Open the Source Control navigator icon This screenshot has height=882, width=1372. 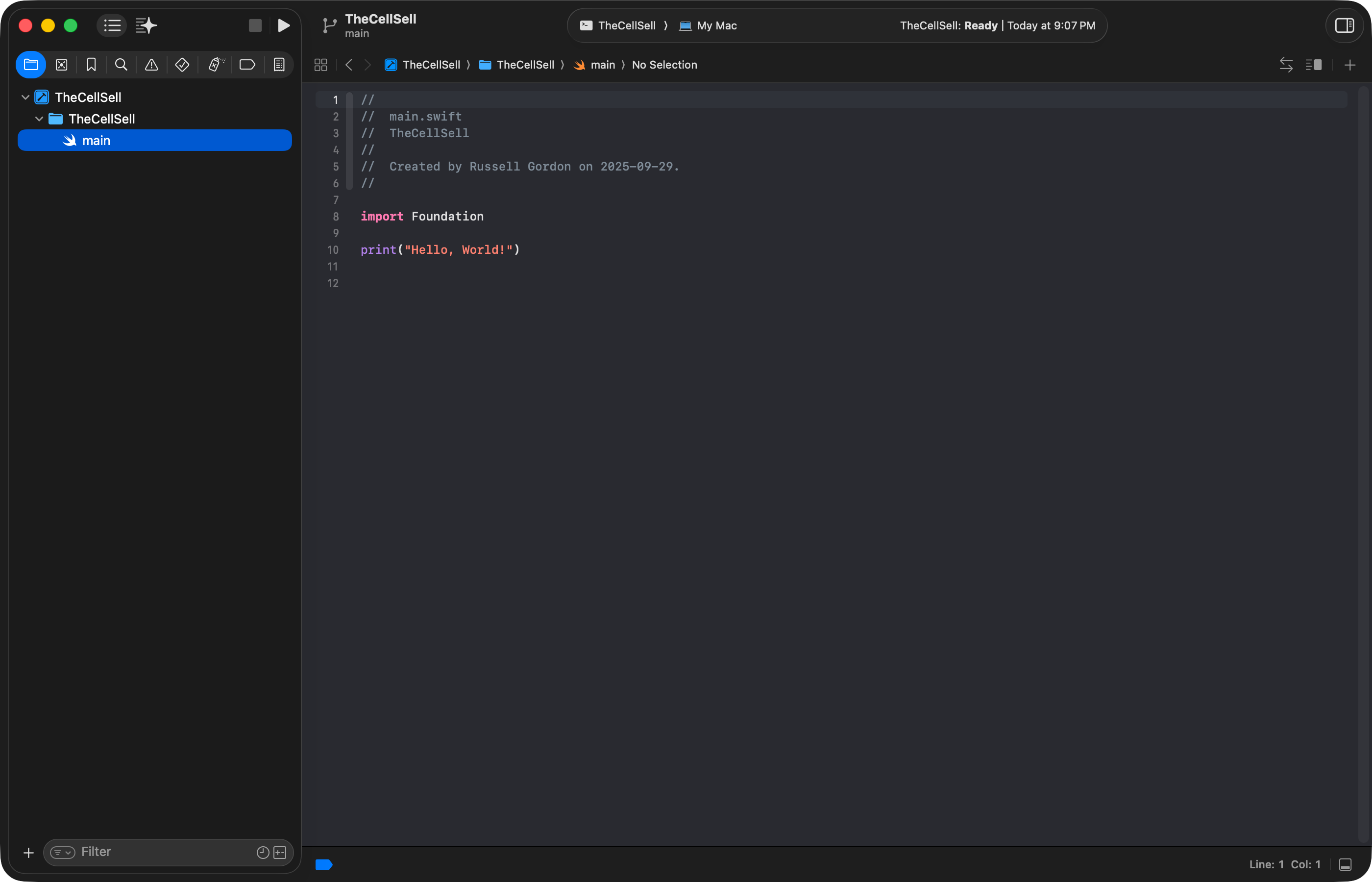pos(61,65)
